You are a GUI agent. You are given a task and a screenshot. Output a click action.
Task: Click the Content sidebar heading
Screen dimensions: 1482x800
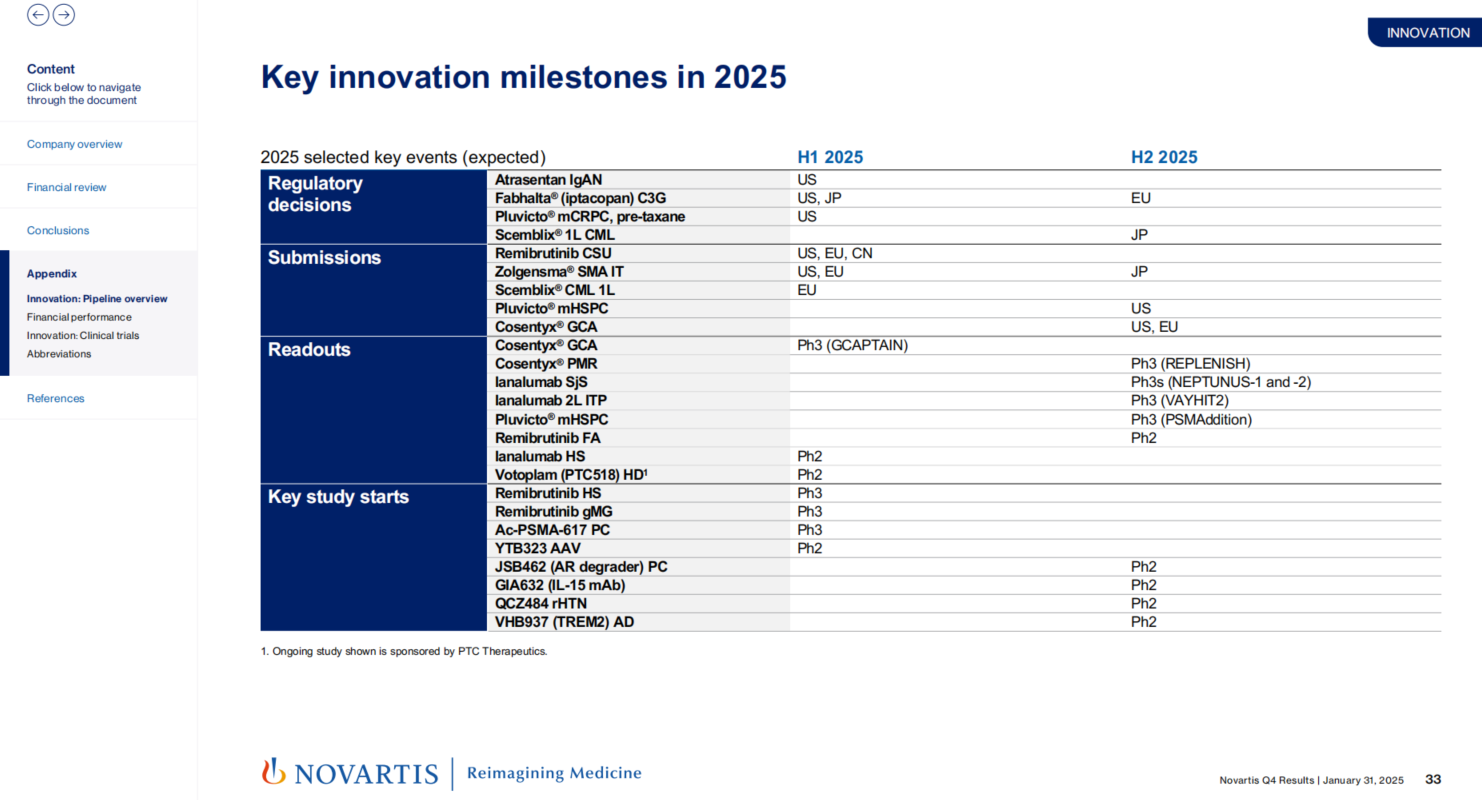[x=51, y=69]
